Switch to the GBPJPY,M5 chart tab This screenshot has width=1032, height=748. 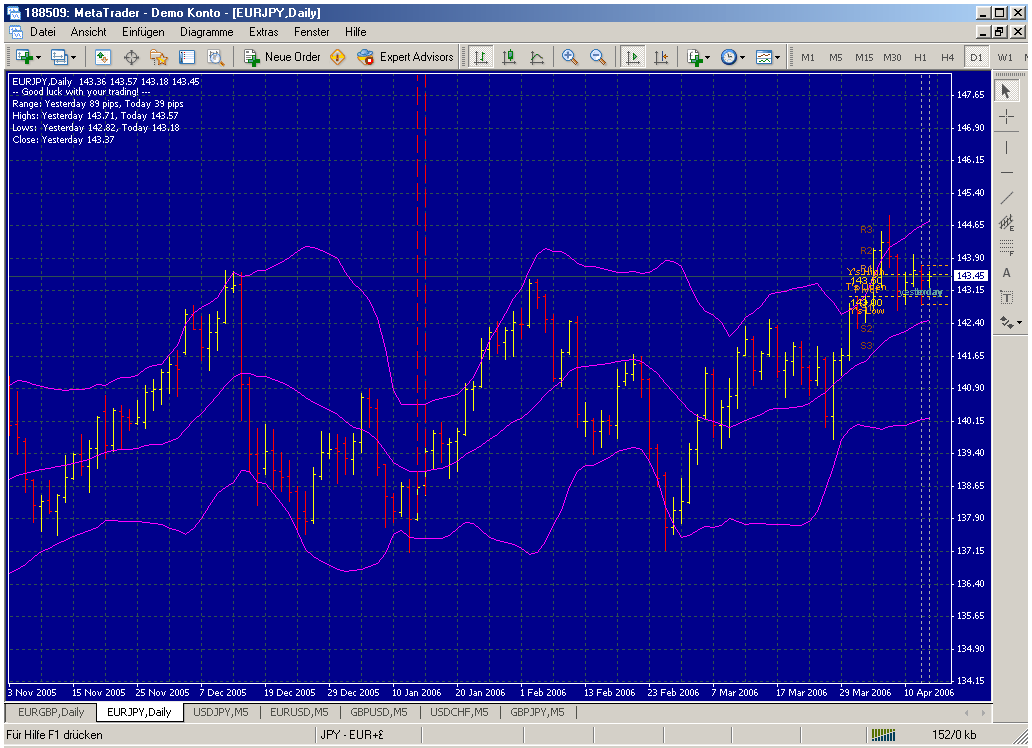(537, 712)
